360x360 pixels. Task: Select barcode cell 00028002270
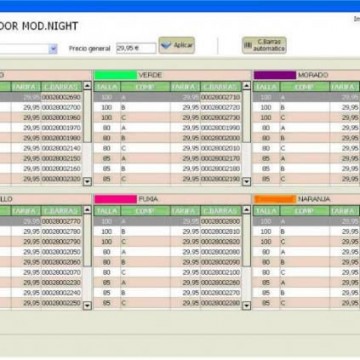tap(221, 293)
